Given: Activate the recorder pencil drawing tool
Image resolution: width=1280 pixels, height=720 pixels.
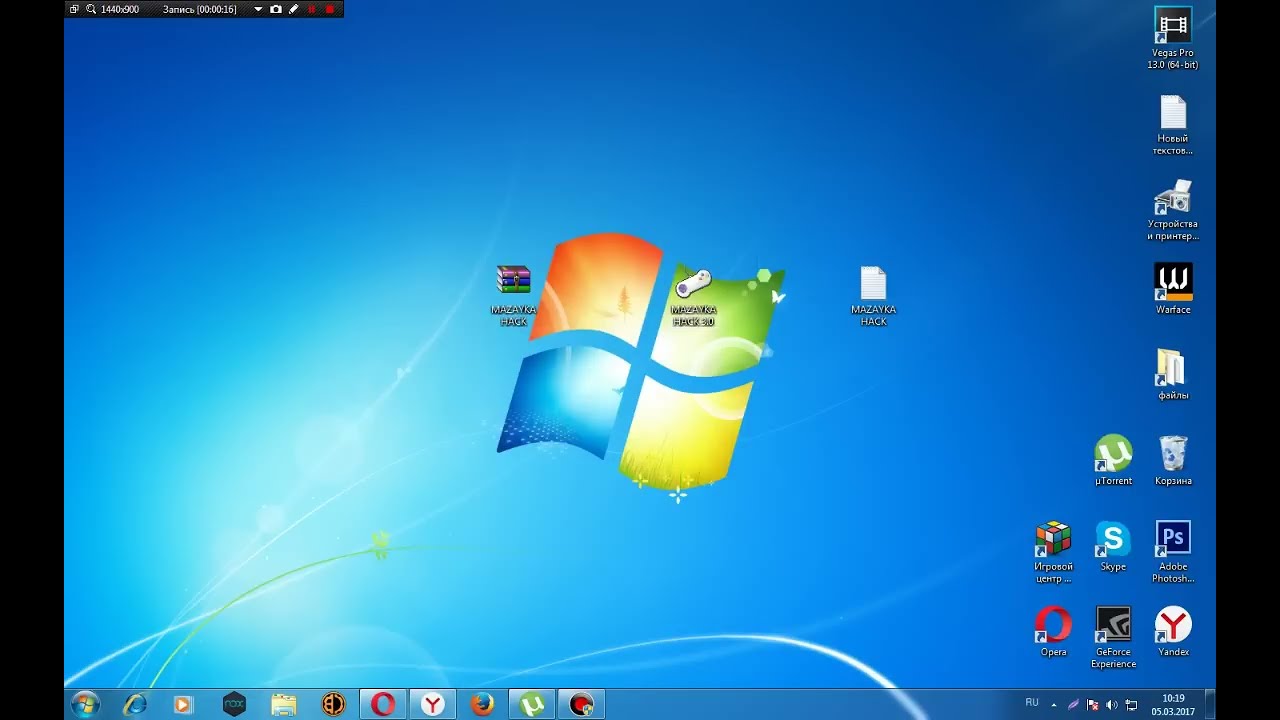Looking at the screenshot, I should click(x=293, y=9).
